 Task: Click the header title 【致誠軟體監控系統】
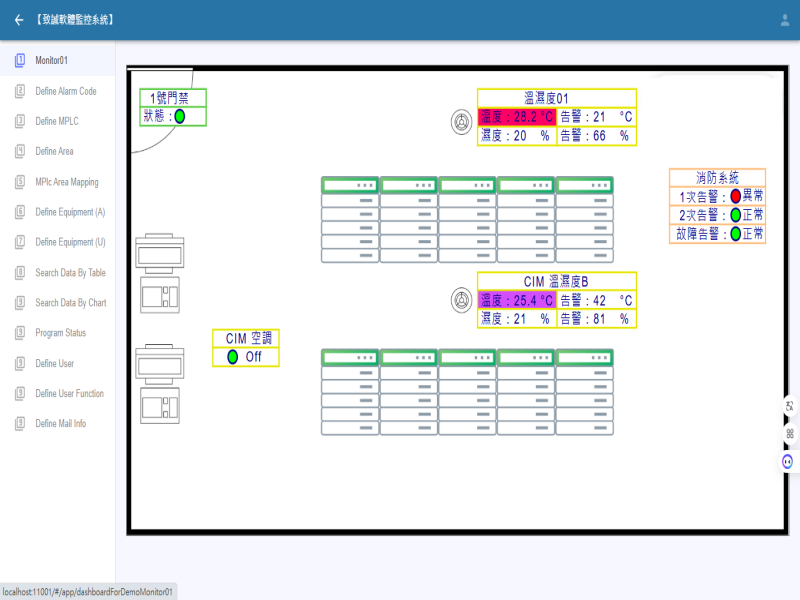(x=75, y=20)
